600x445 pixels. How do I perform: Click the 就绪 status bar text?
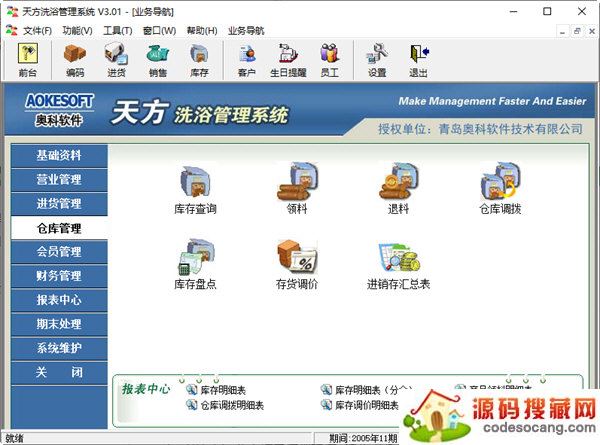point(14,438)
